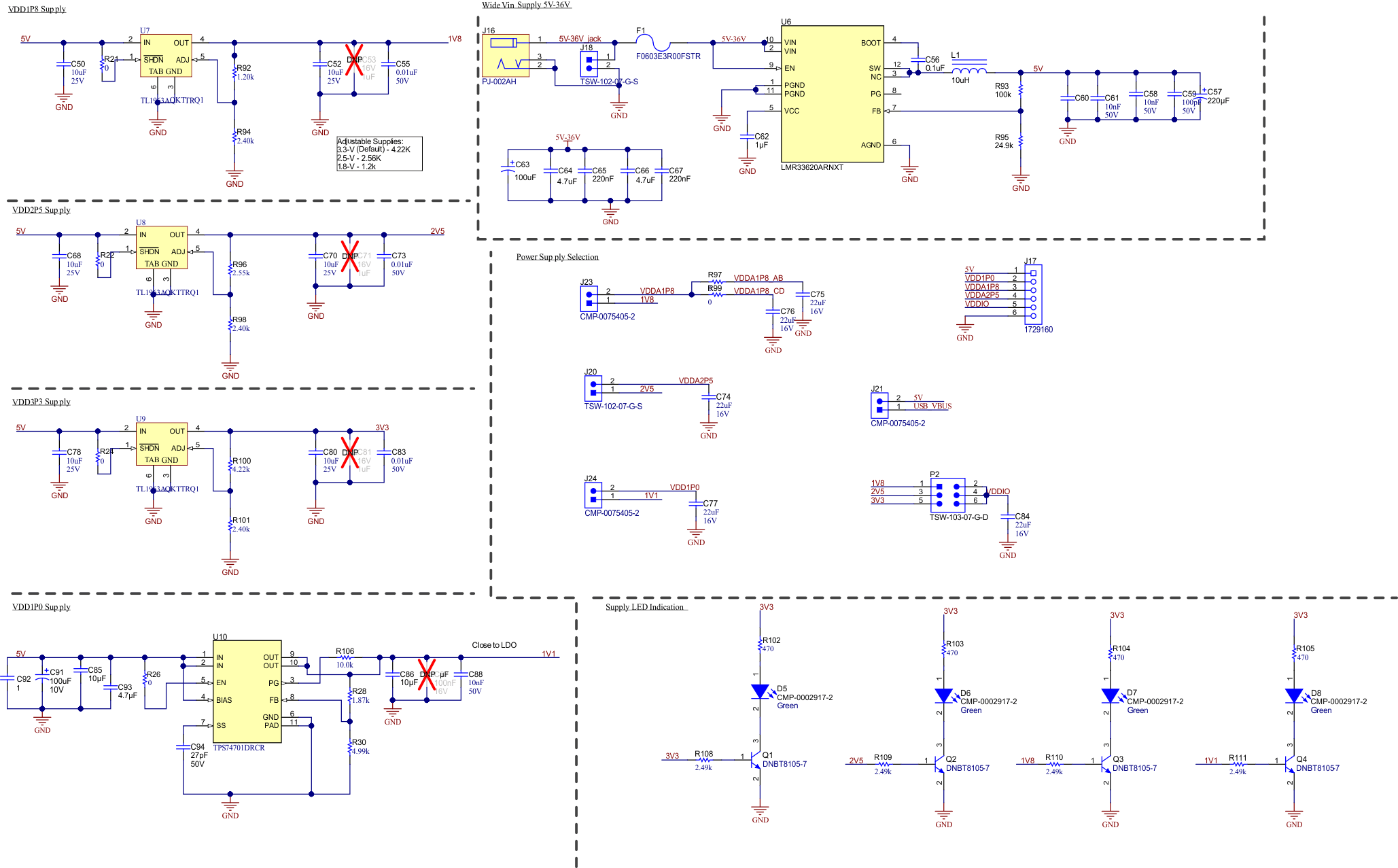Select the J17 terminal connector
Image resolution: width=1398 pixels, height=868 pixels.
[1033, 296]
